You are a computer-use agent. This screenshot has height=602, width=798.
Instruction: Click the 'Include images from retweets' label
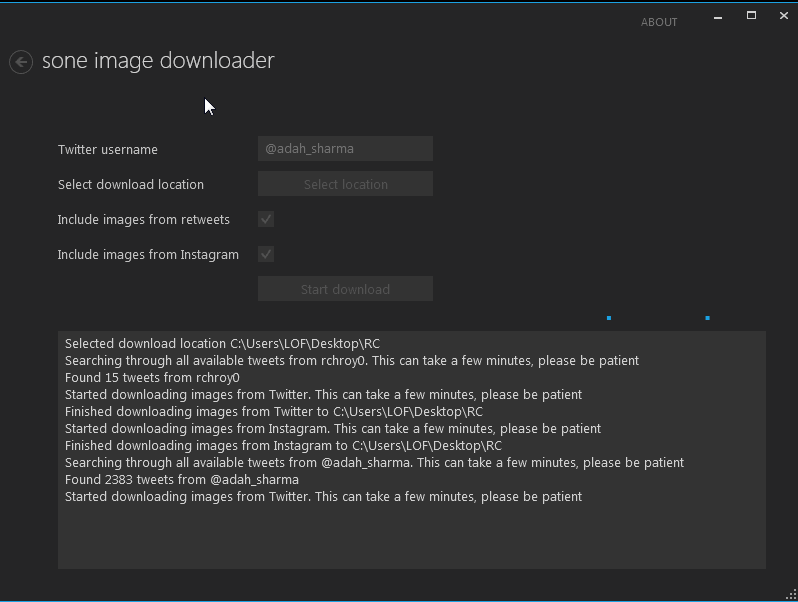[144, 220]
